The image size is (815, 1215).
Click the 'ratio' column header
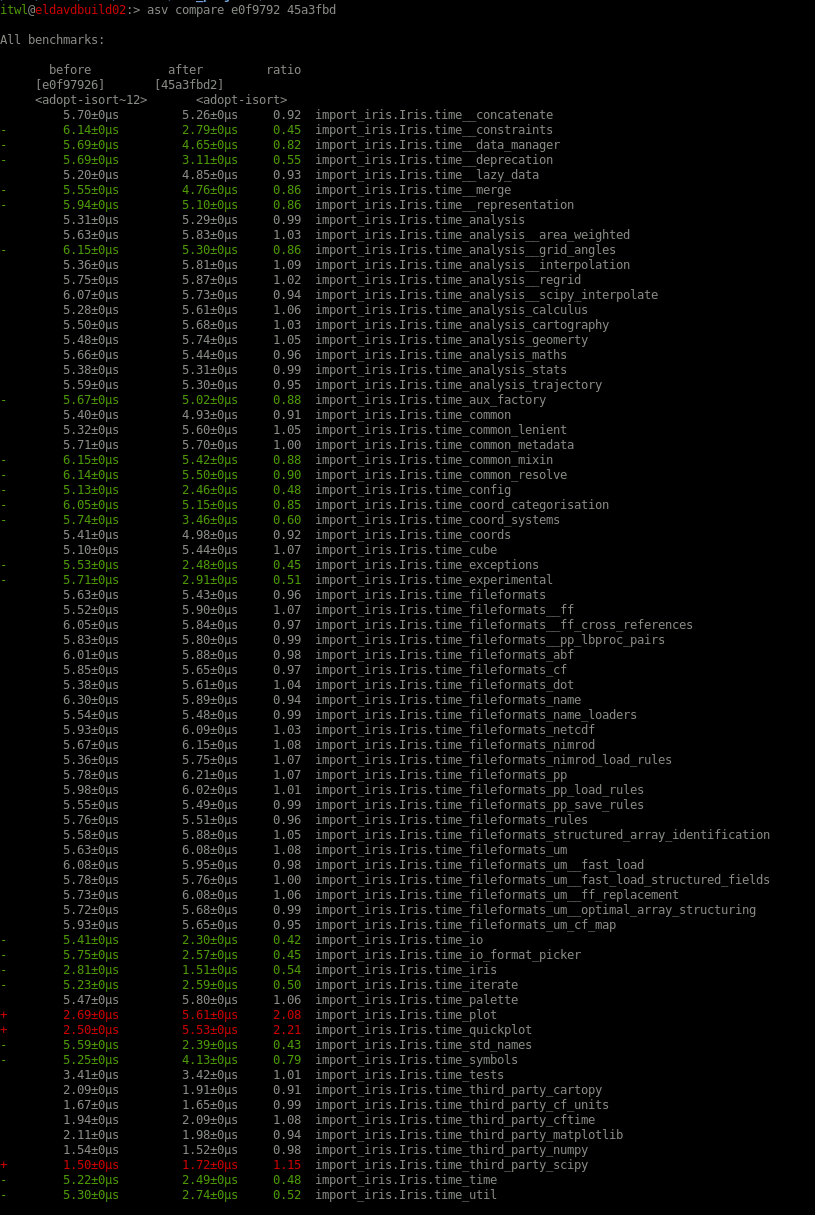point(283,70)
